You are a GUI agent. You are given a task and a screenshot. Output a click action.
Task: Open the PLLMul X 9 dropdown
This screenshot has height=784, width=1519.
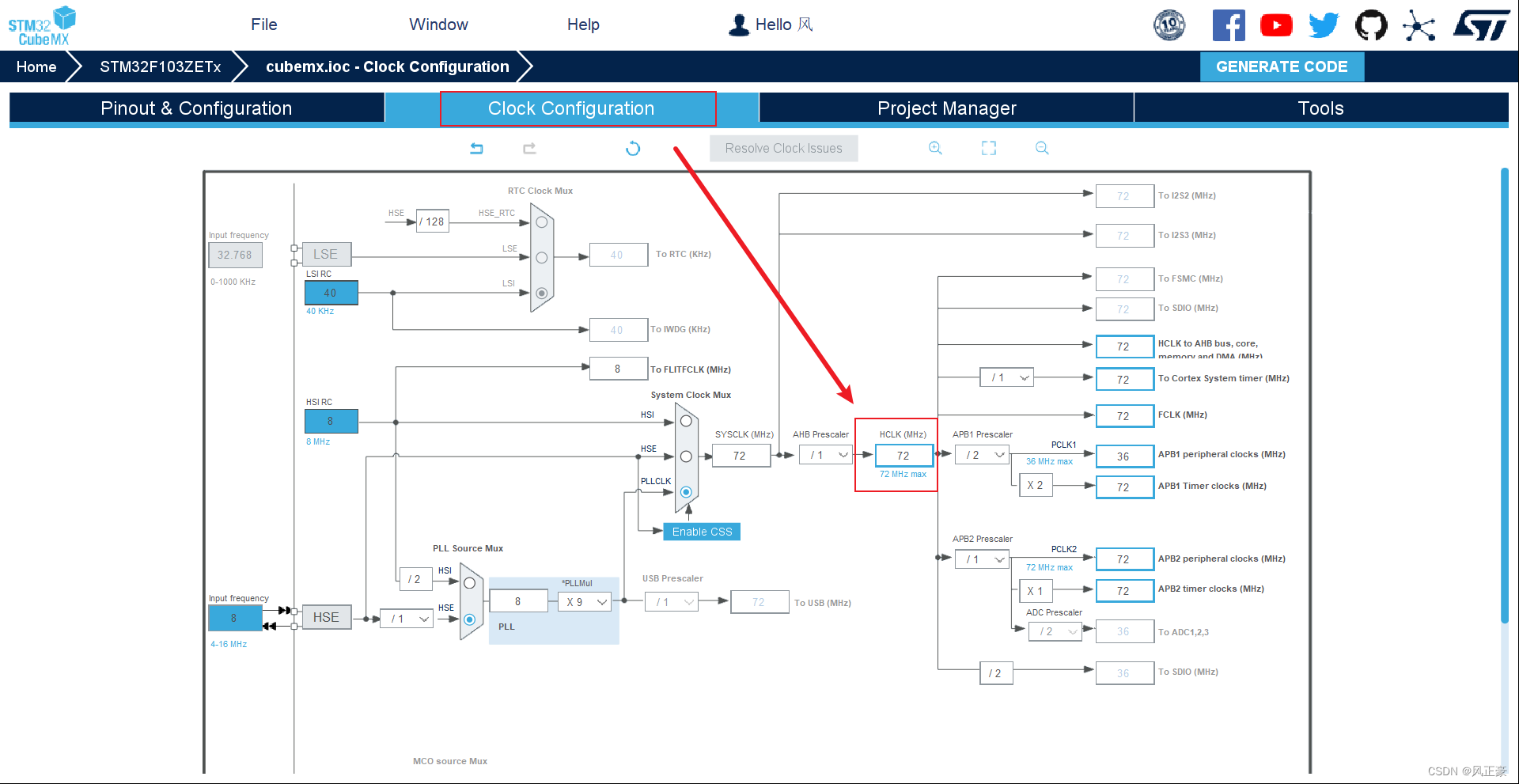[x=585, y=602]
